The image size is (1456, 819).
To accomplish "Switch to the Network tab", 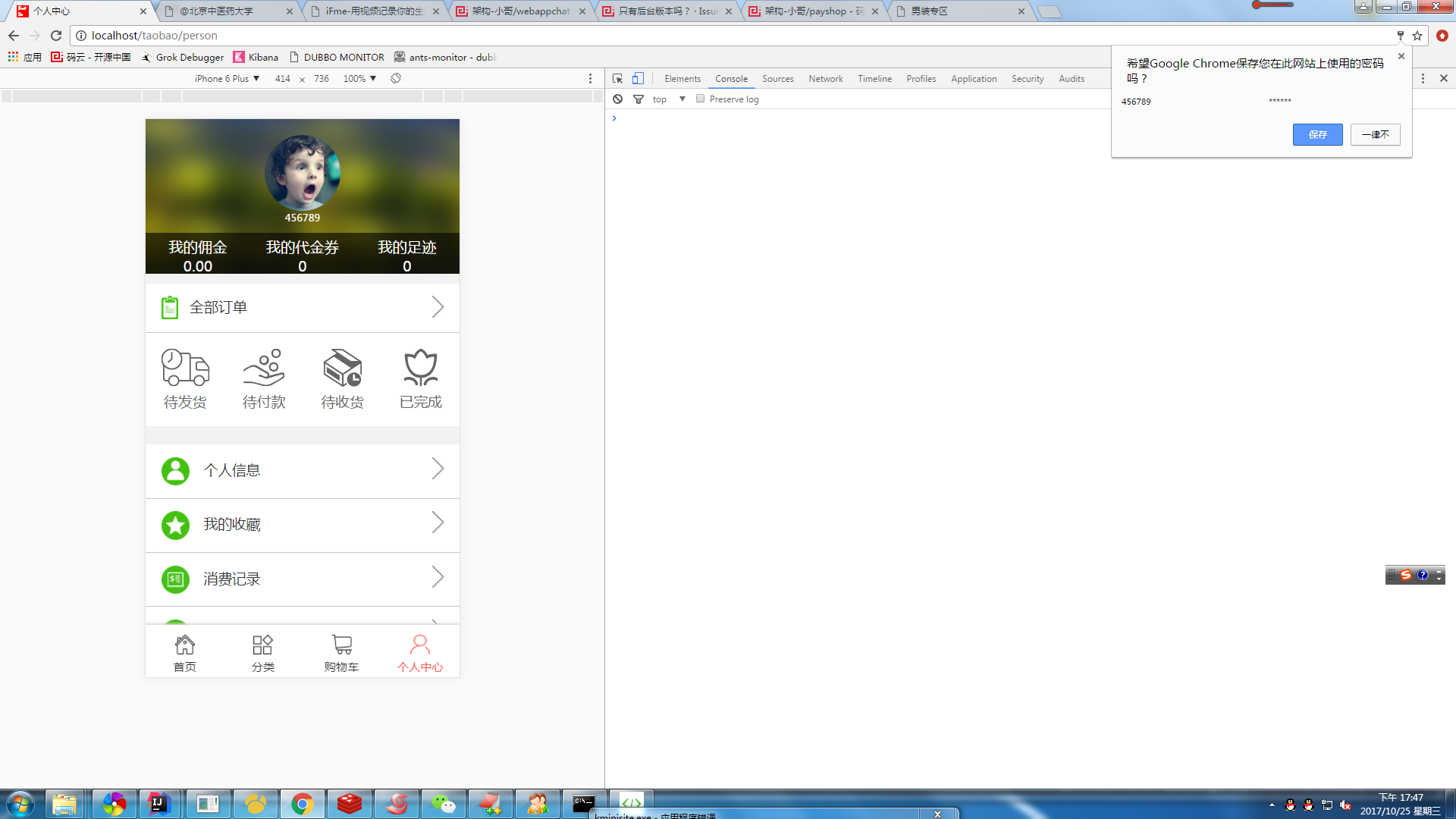I will 826,79.
